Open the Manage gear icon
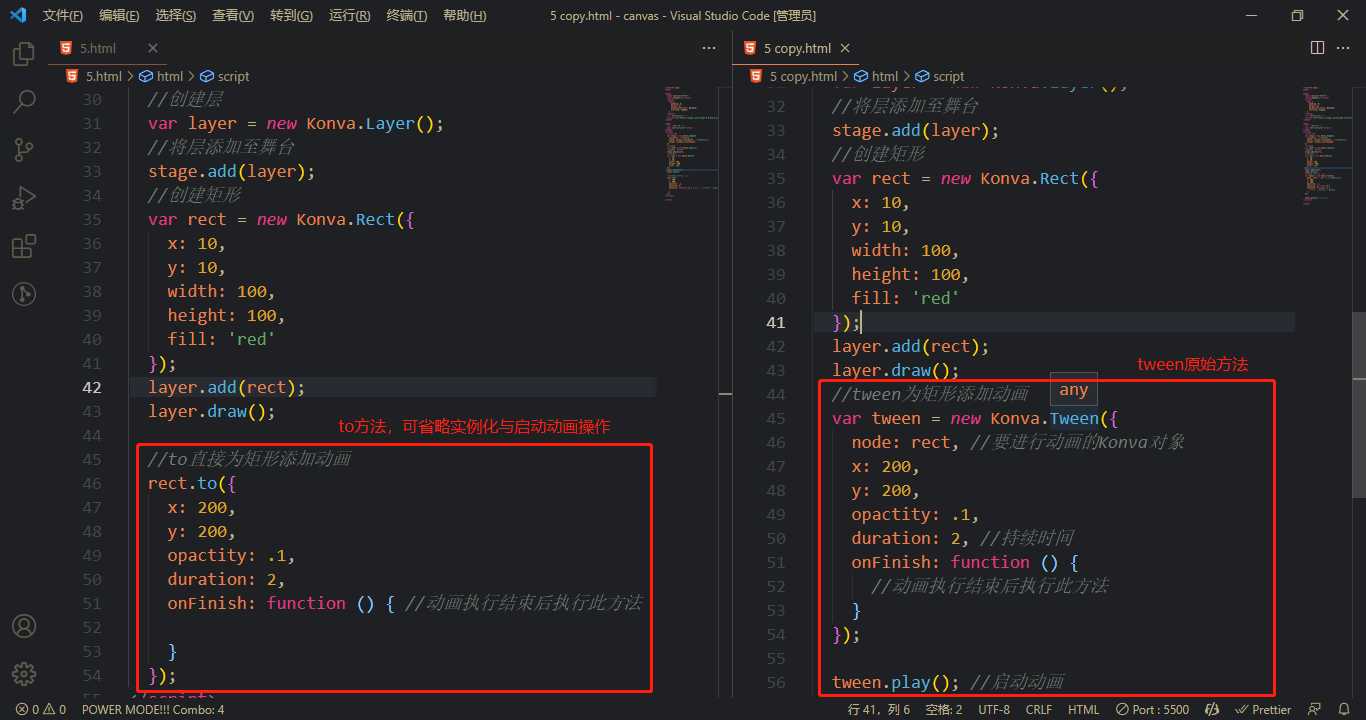 coord(24,674)
